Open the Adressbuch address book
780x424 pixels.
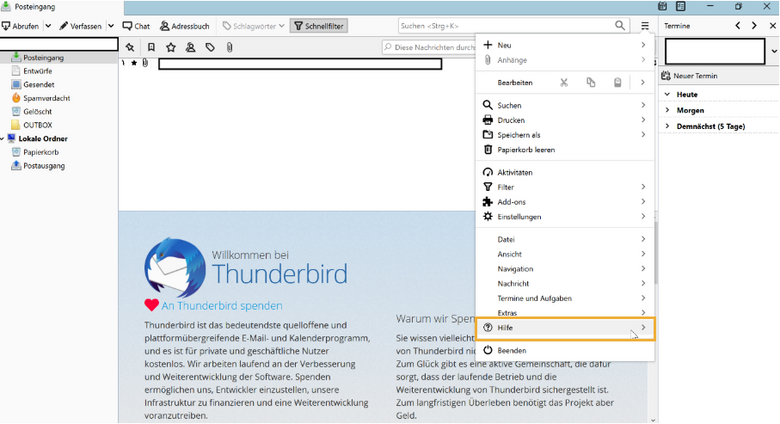[185, 26]
